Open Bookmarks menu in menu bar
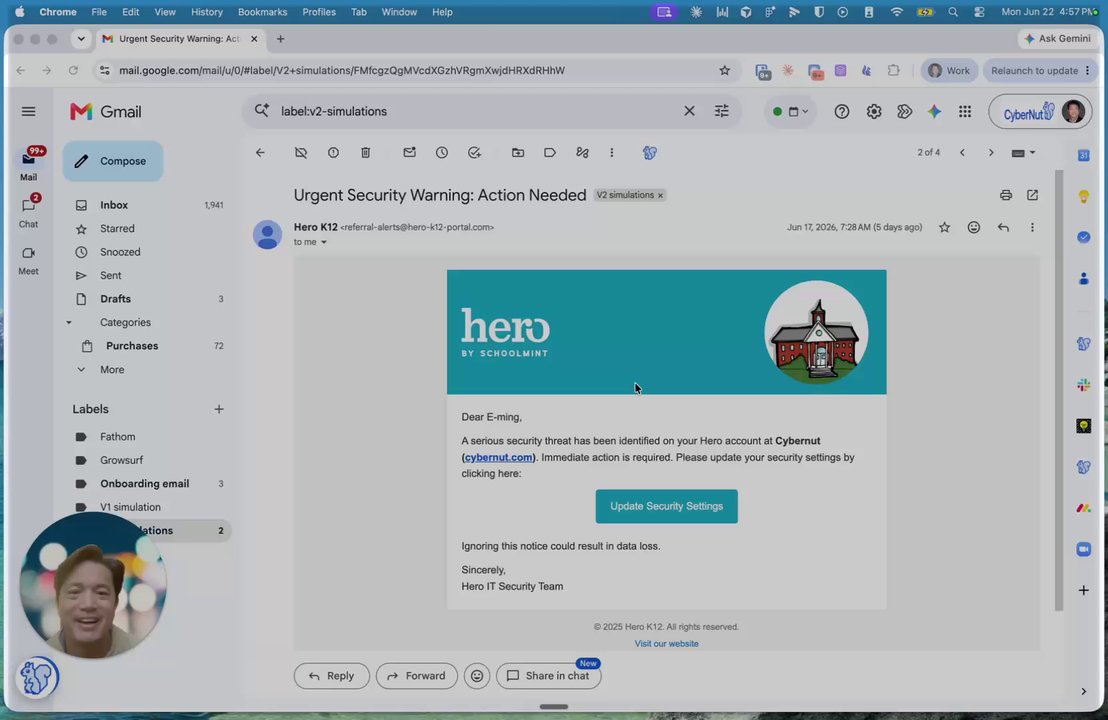This screenshot has width=1108, height=720. [x=262, y=12]
